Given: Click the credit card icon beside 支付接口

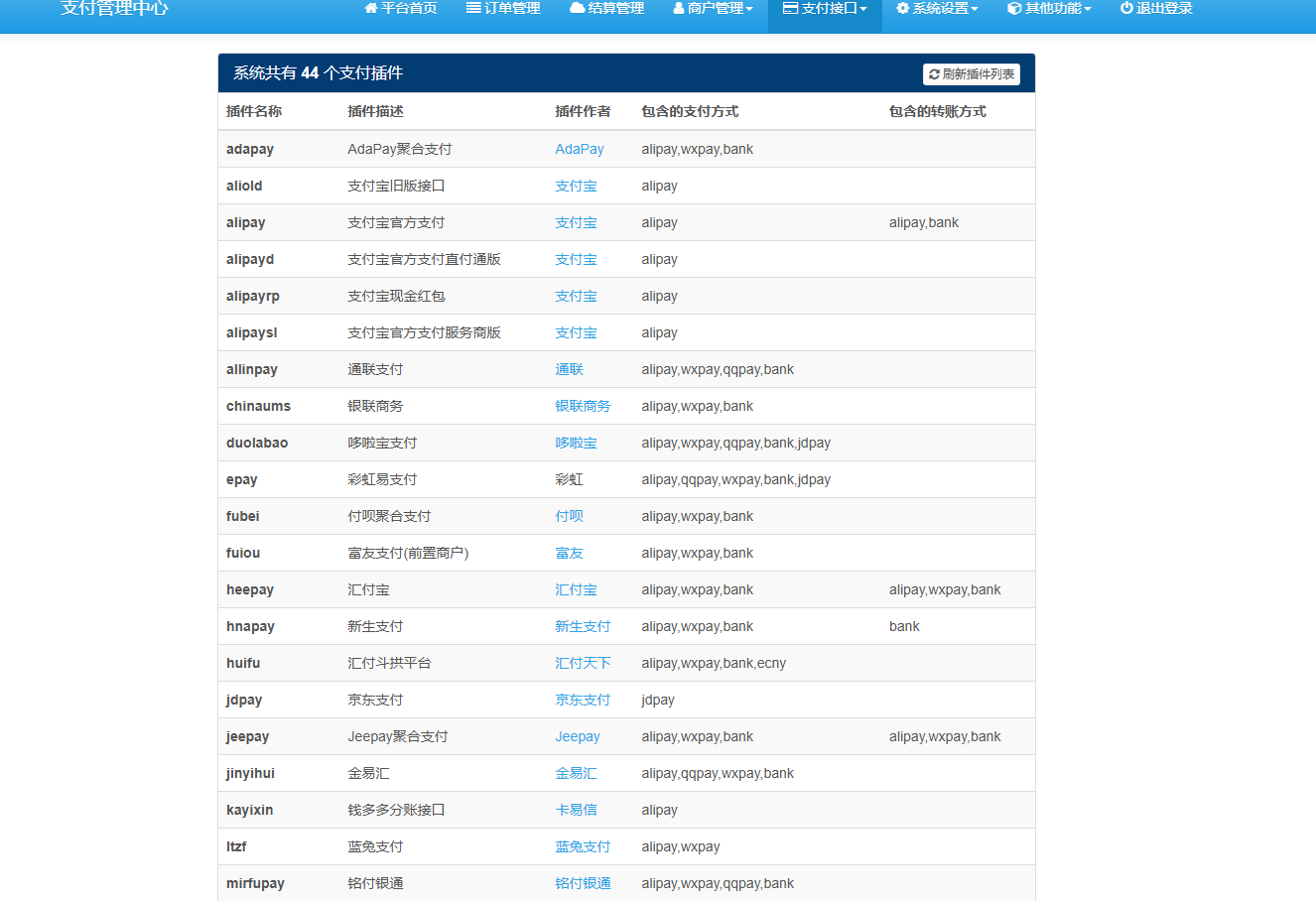Looking at the screenshot, I should tap(790, 8).
